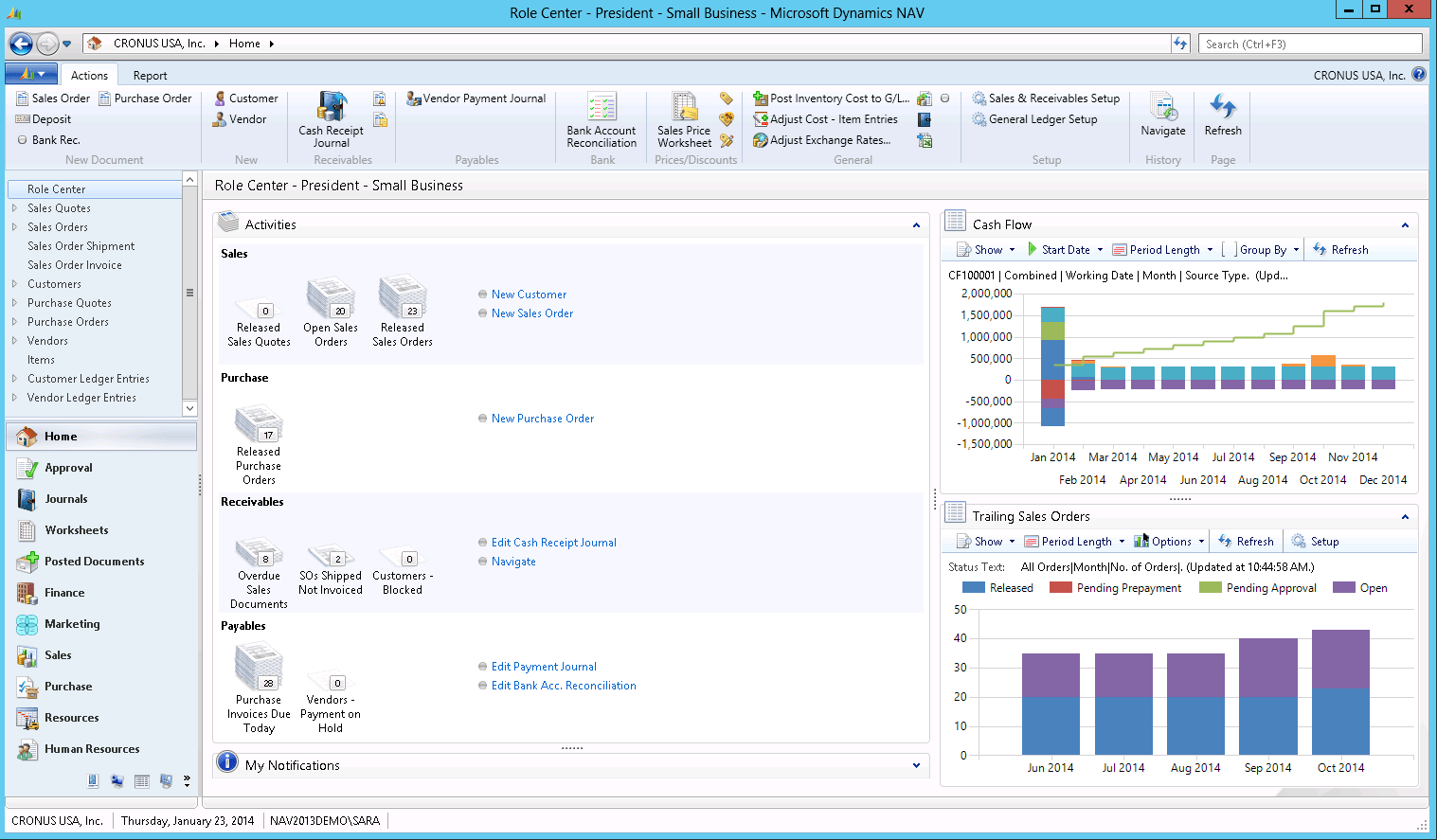
Task: Switch to the Report ribbon tab
Action: (150, 76)
